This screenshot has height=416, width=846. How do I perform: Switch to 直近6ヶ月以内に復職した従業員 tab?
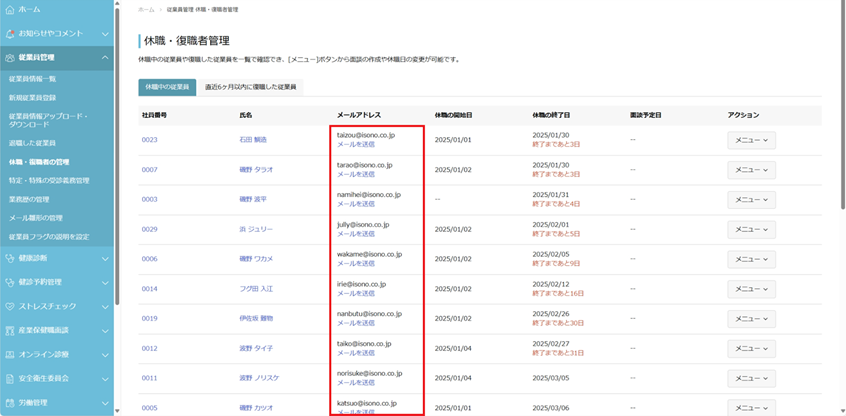[250, 87]
